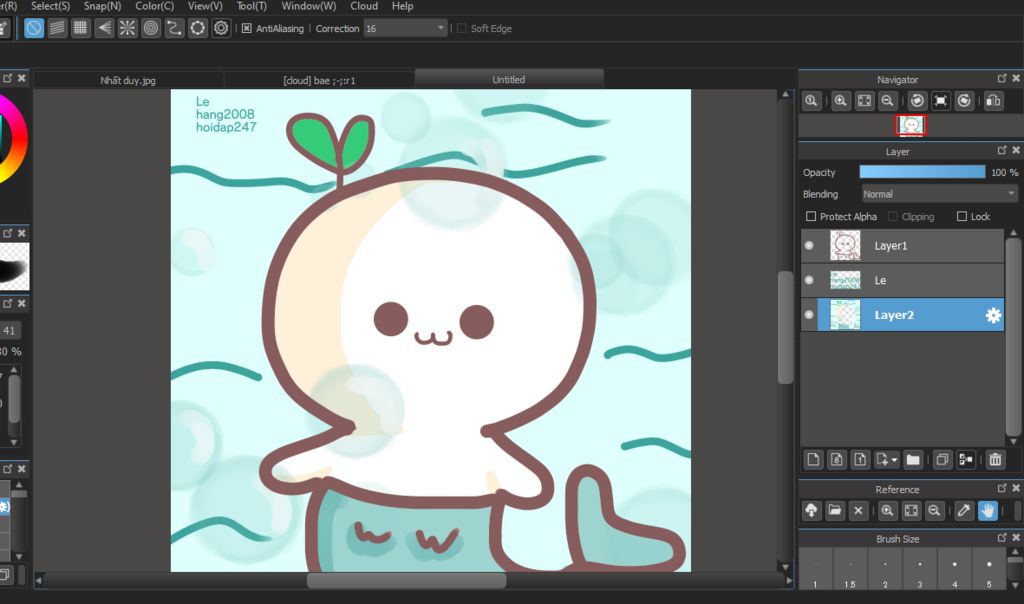
Task: Switch to the Nhất duy.jpg tab
Action: pos(128,80)
